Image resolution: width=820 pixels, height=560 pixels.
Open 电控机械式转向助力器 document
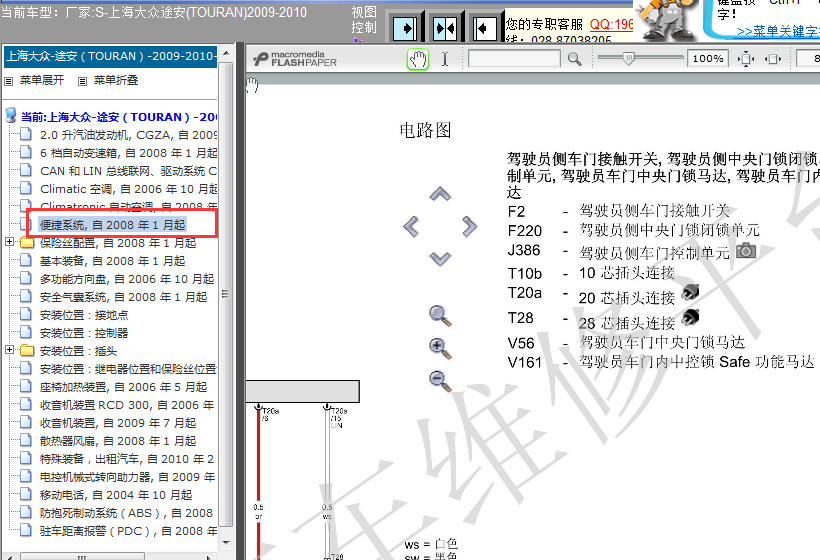pos(127,477)
